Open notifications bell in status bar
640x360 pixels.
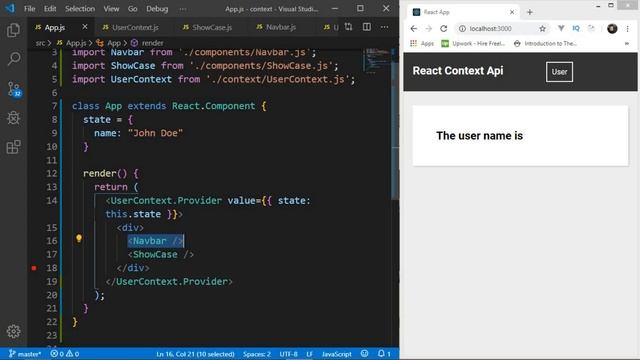pos(384,353)
